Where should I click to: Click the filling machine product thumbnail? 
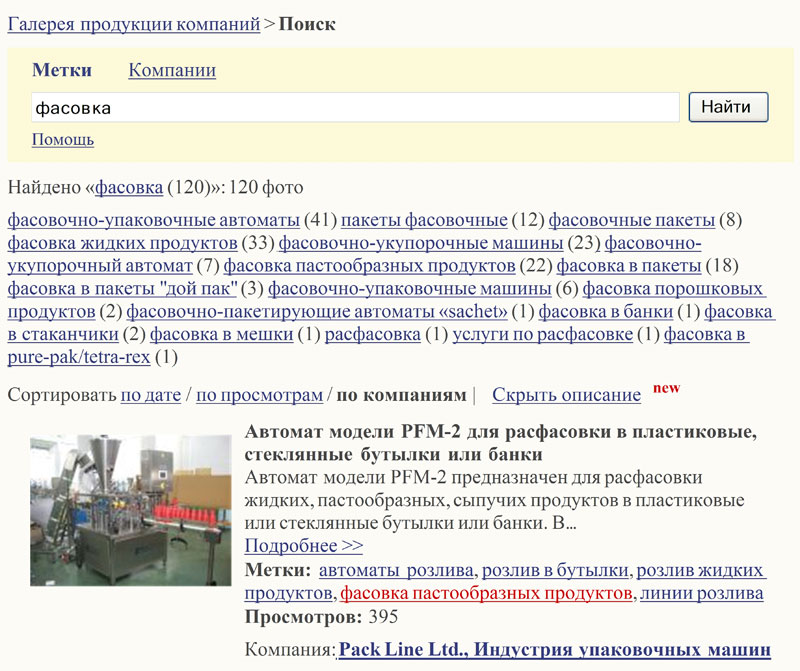[130, 496]
